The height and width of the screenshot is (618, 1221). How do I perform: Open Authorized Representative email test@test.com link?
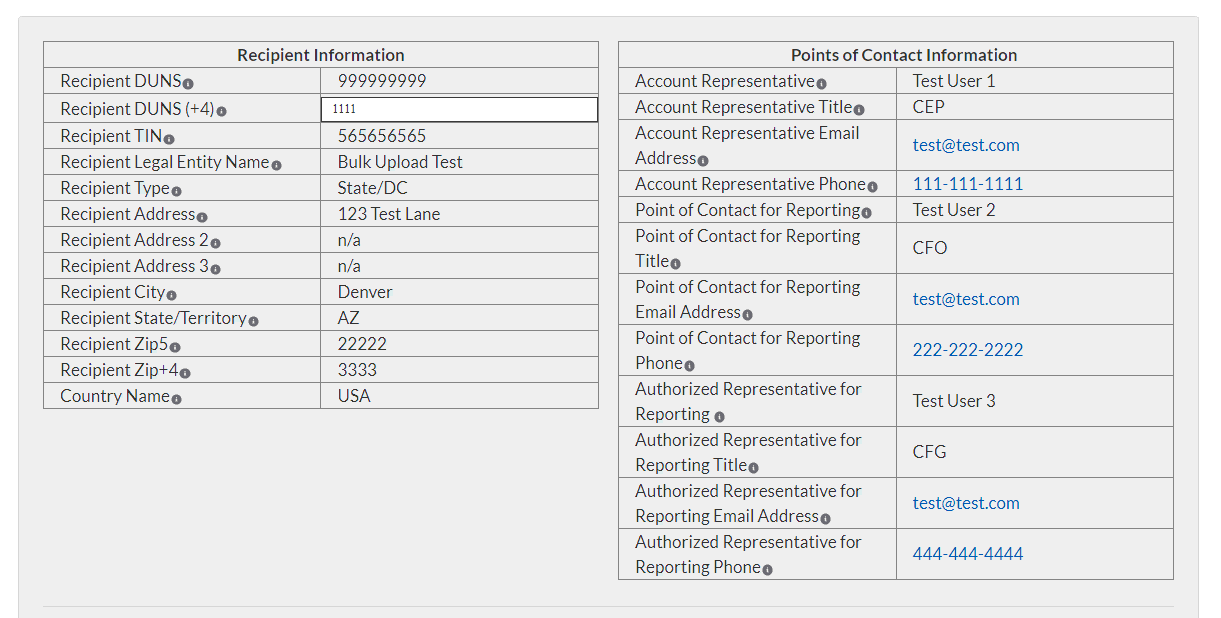tap(966, 503)
